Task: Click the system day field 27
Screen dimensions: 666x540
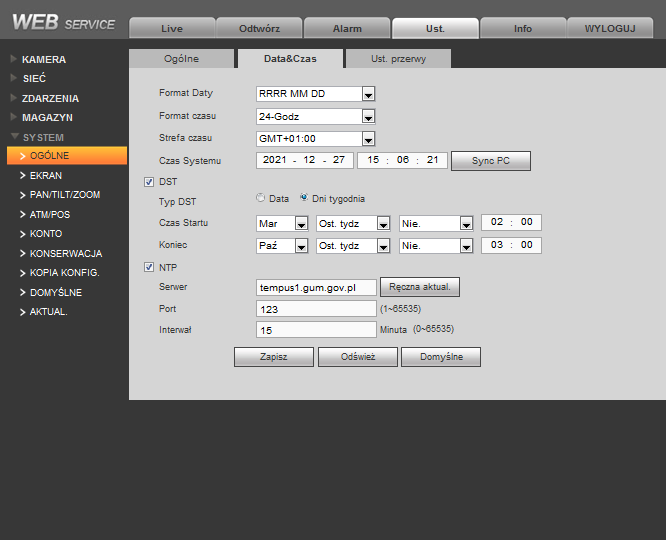Action: click(x=339, y=160)
